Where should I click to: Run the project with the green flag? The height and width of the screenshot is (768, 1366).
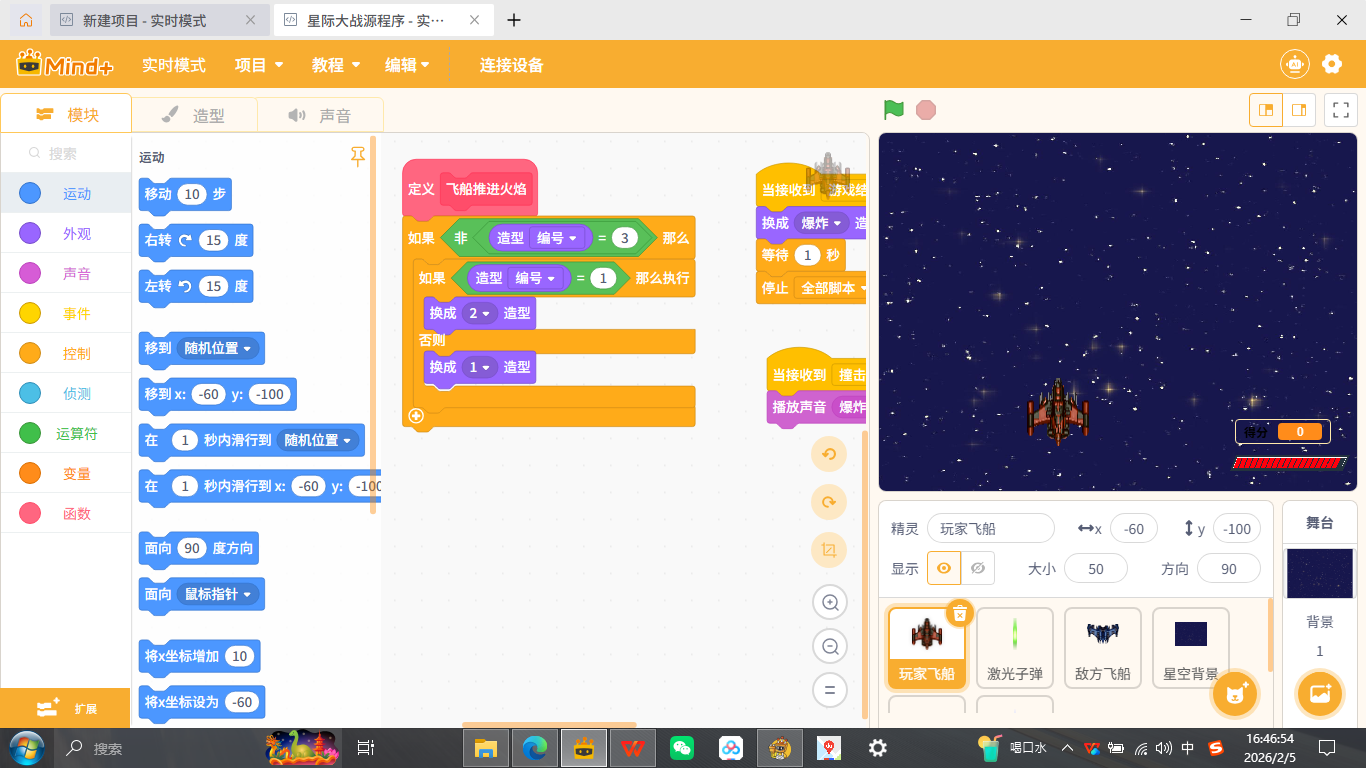click(893, 110)
